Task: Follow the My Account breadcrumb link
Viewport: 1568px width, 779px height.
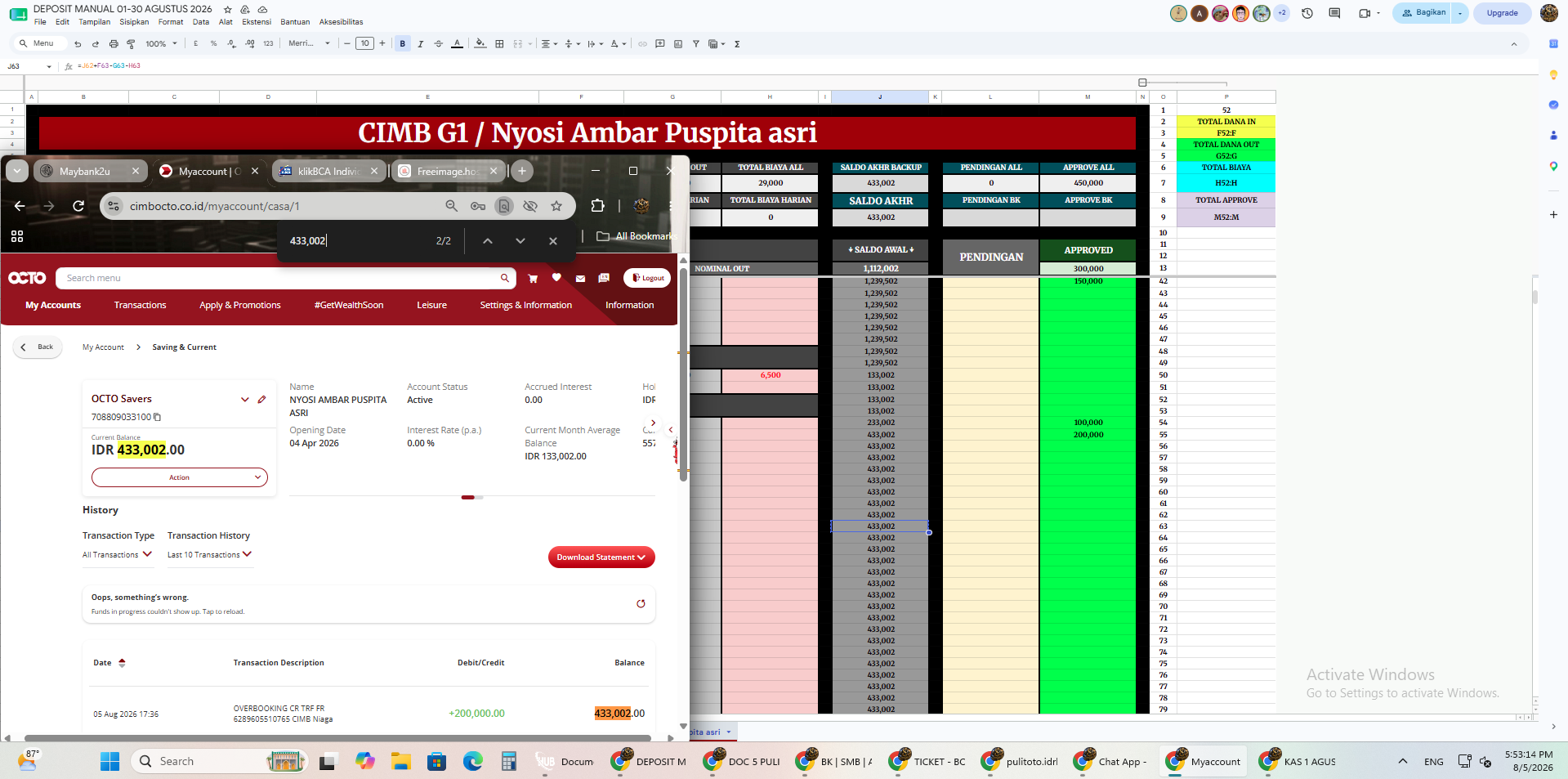Action: click(x=103, y=347)
